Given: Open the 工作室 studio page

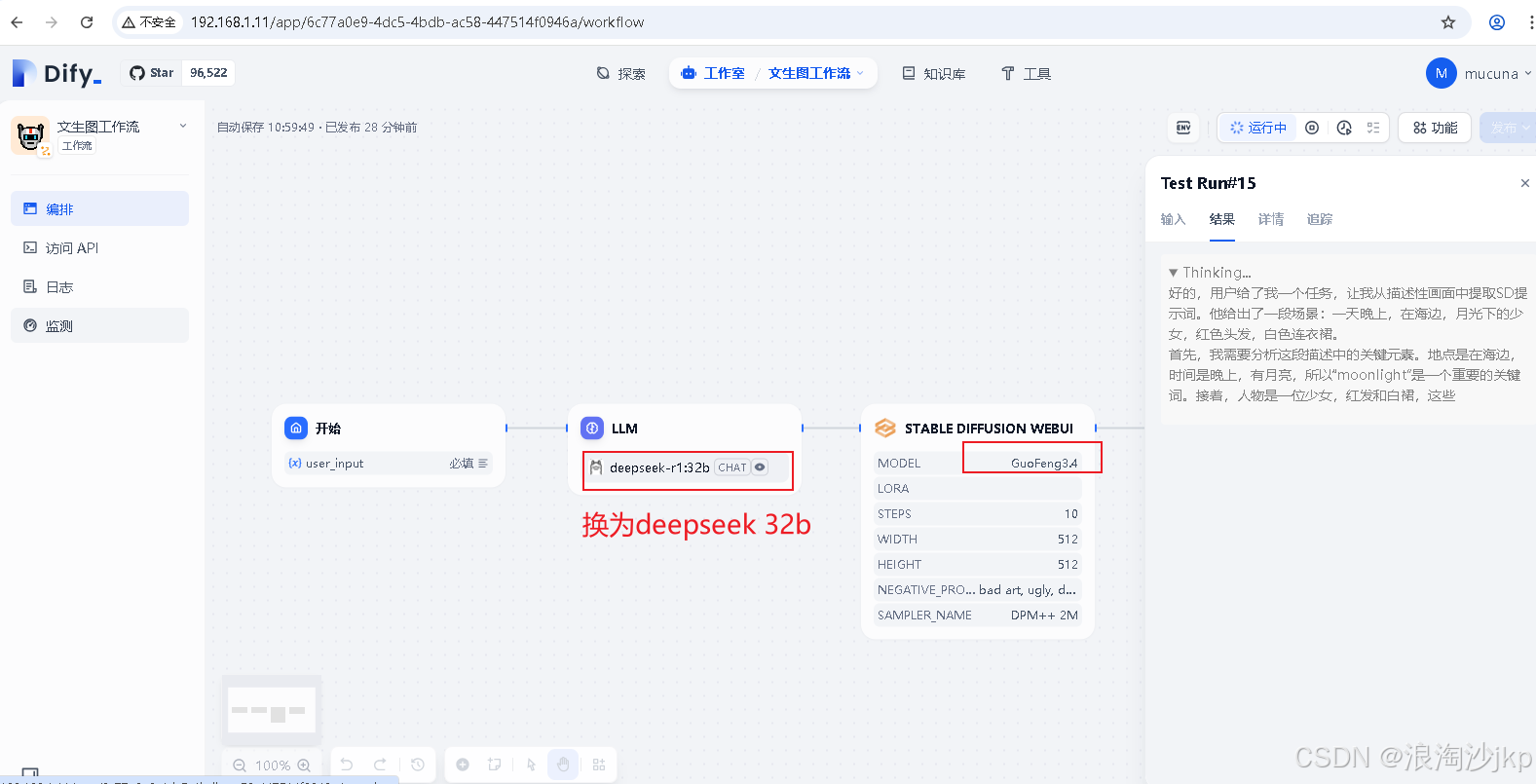Looking at the screenshot, I should tap(714, 73).
